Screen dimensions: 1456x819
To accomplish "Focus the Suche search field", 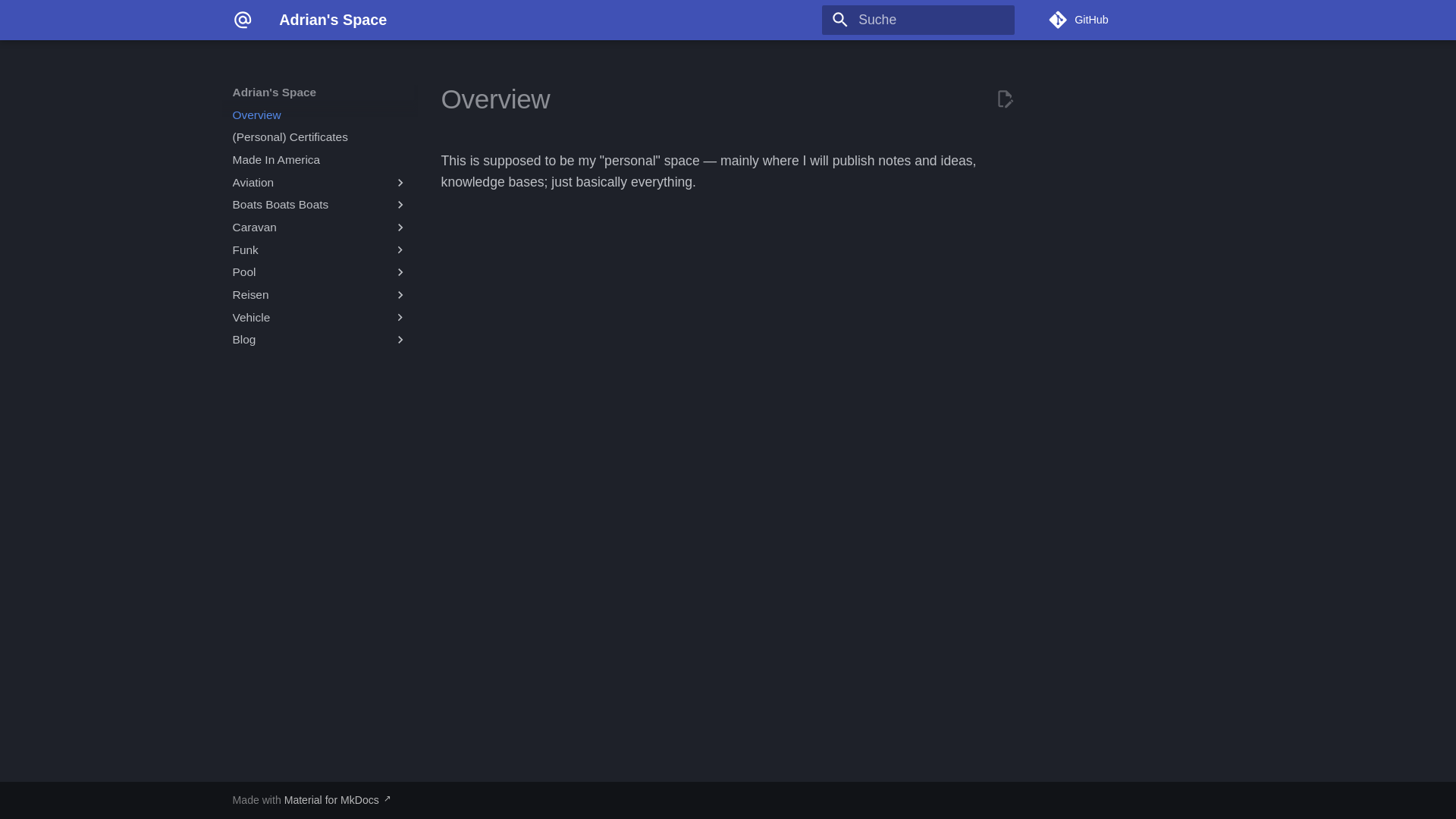I will tap(918, 20).
